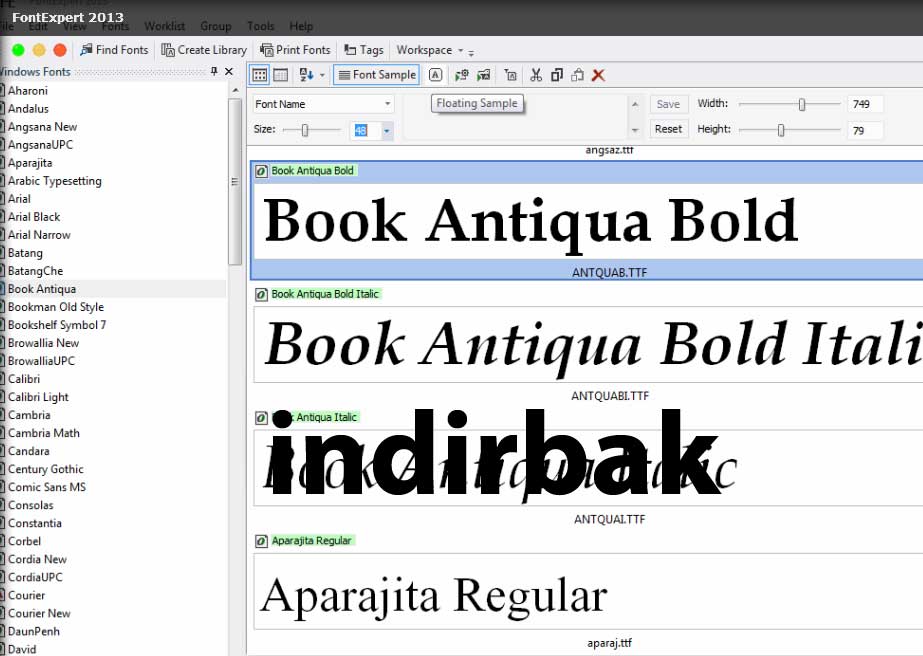Select the Aparajita Regular sample preview

pyautogui.click(x=588, y=592)
